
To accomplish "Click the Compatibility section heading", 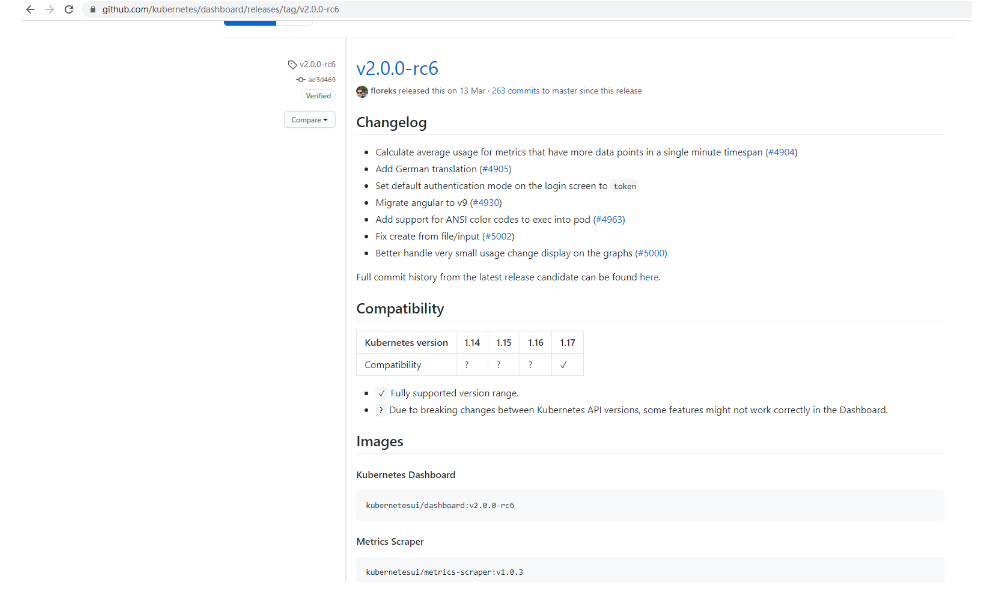I will (x=400, y=309).
